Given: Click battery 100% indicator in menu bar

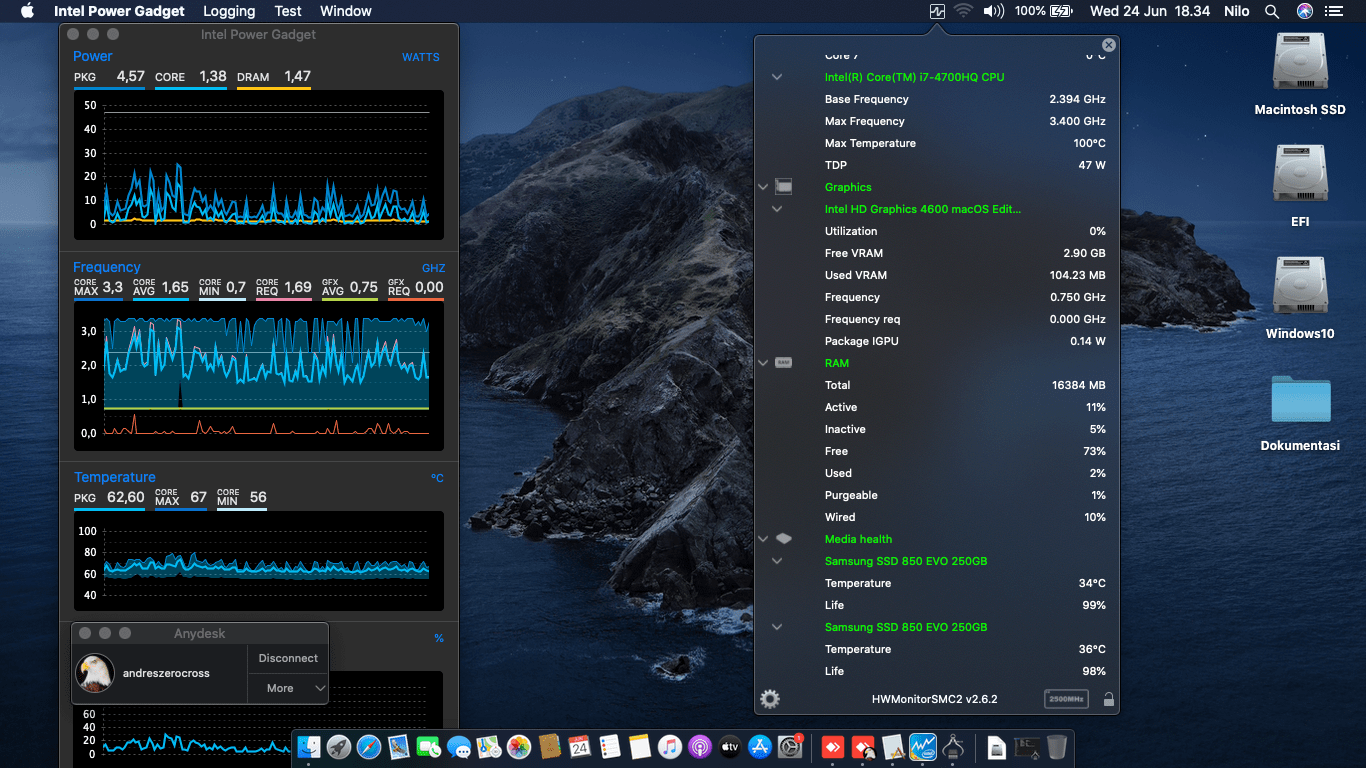Looking at the screenshot, I should point(1043,11).
